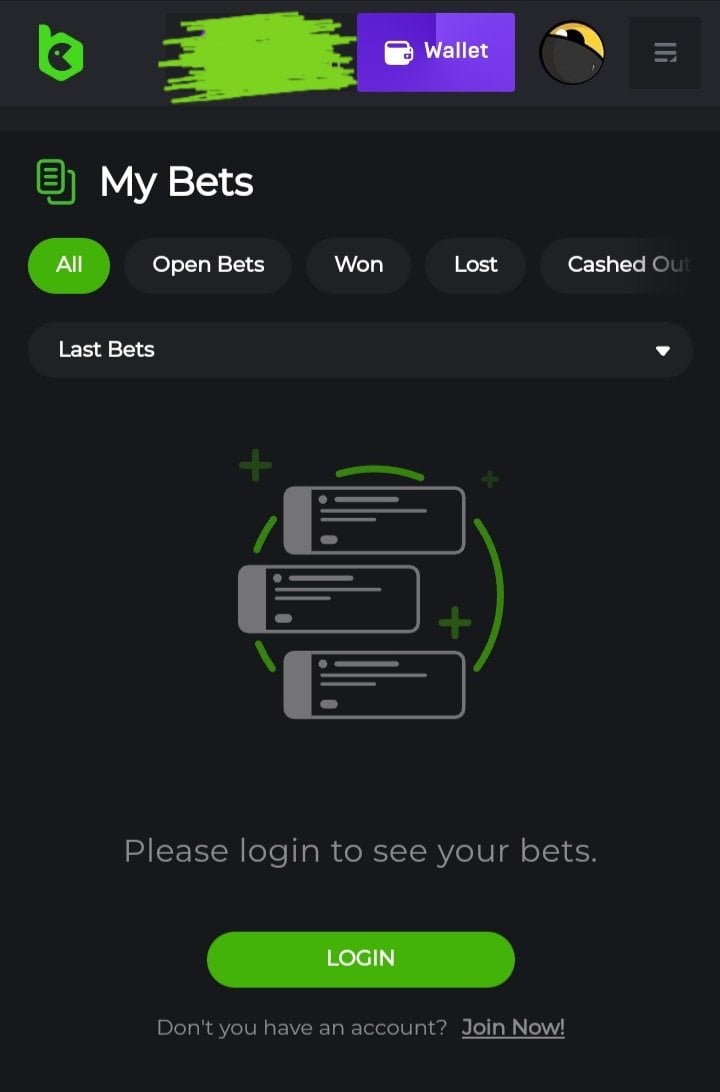Click the My Bets page heading

(176, 182)
